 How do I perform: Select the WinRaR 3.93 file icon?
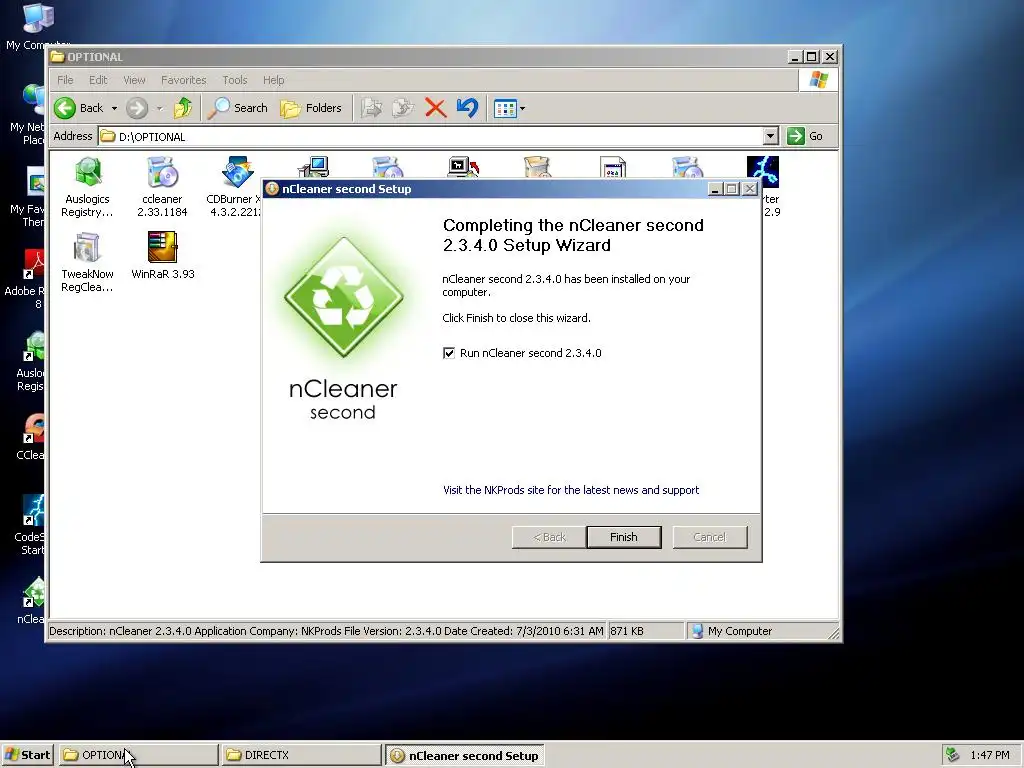click(163, 247)
